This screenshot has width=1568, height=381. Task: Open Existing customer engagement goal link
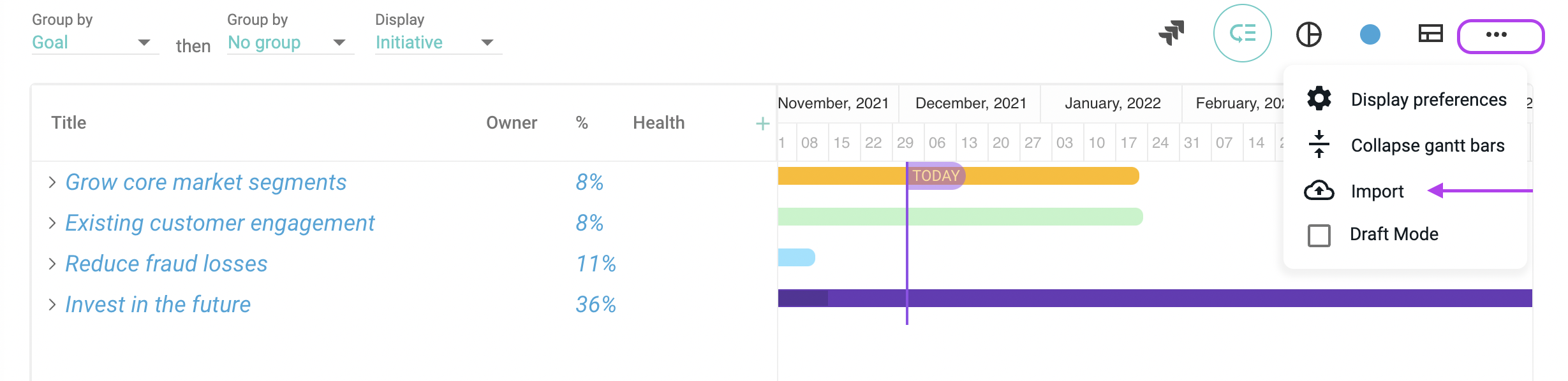point(220,223)
